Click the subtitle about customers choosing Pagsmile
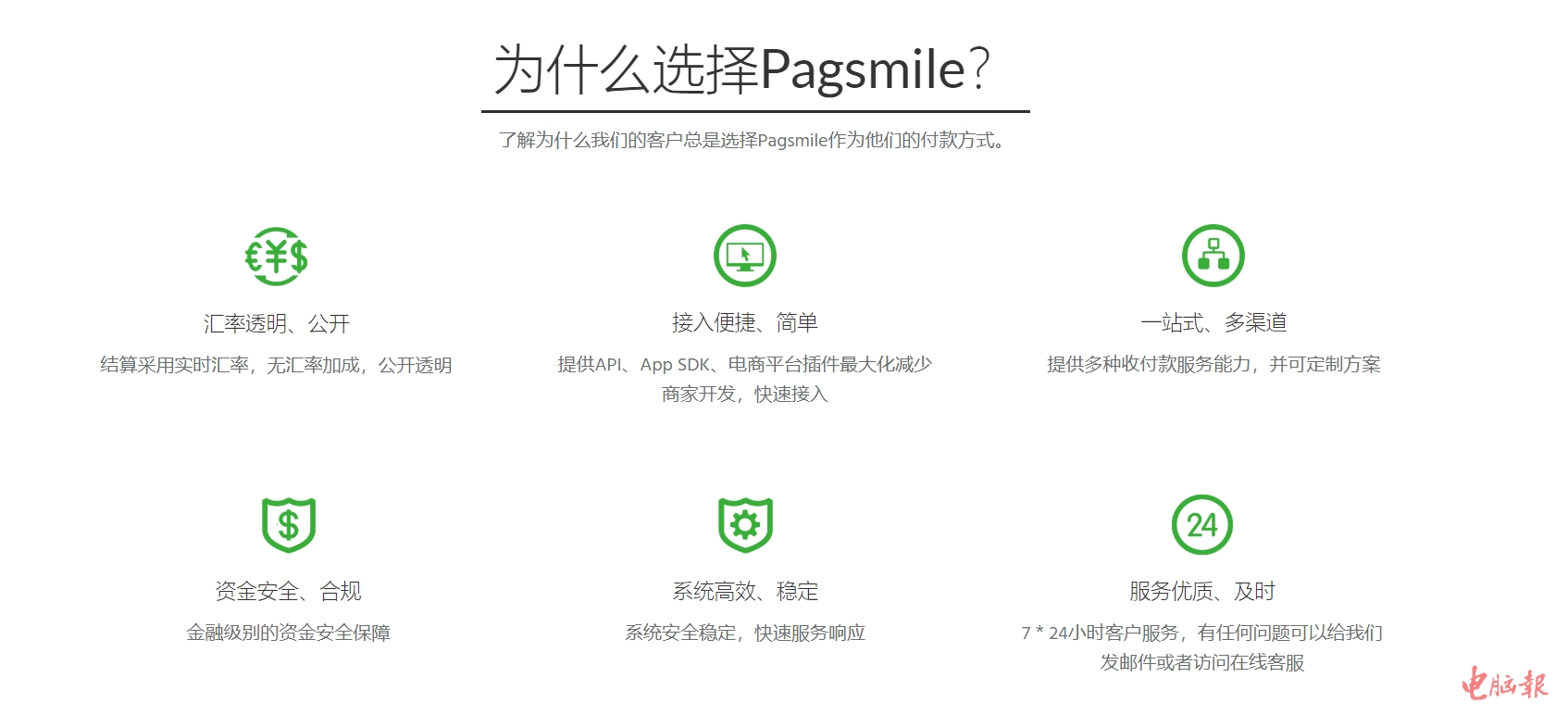1568x715 pixels. pos(753,141)
